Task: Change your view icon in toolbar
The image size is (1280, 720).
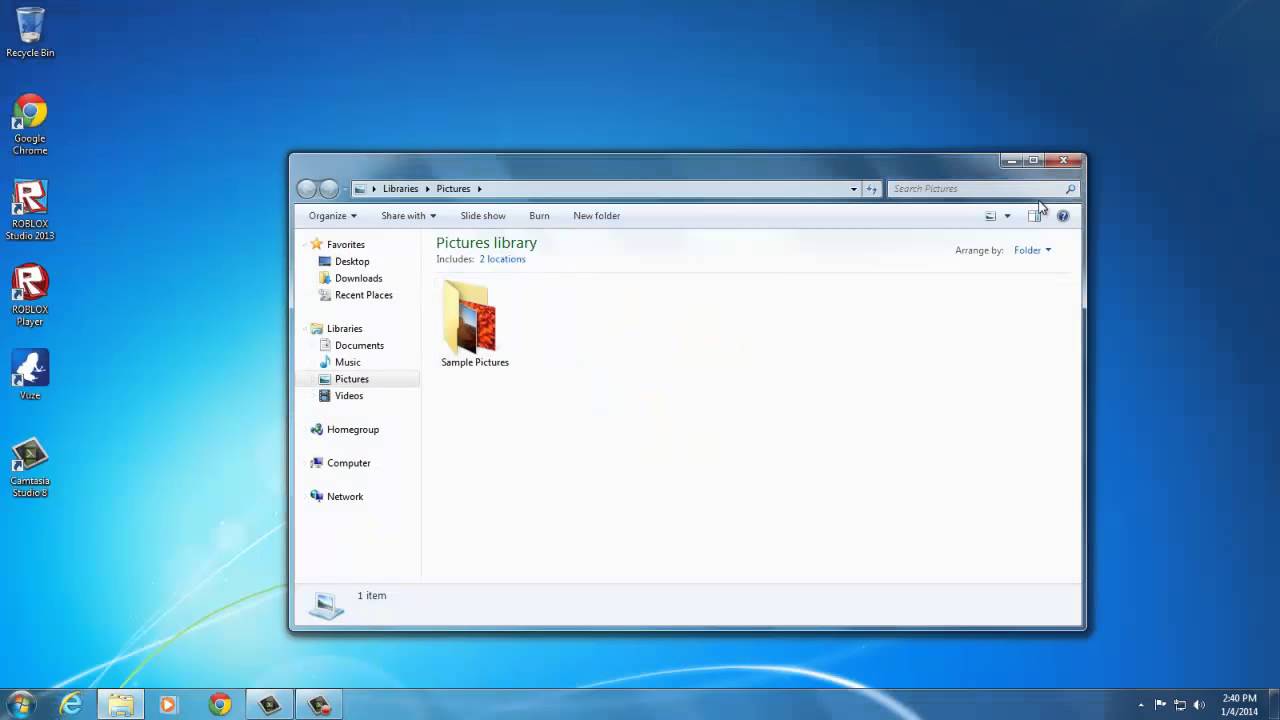Action: [990, 216]
